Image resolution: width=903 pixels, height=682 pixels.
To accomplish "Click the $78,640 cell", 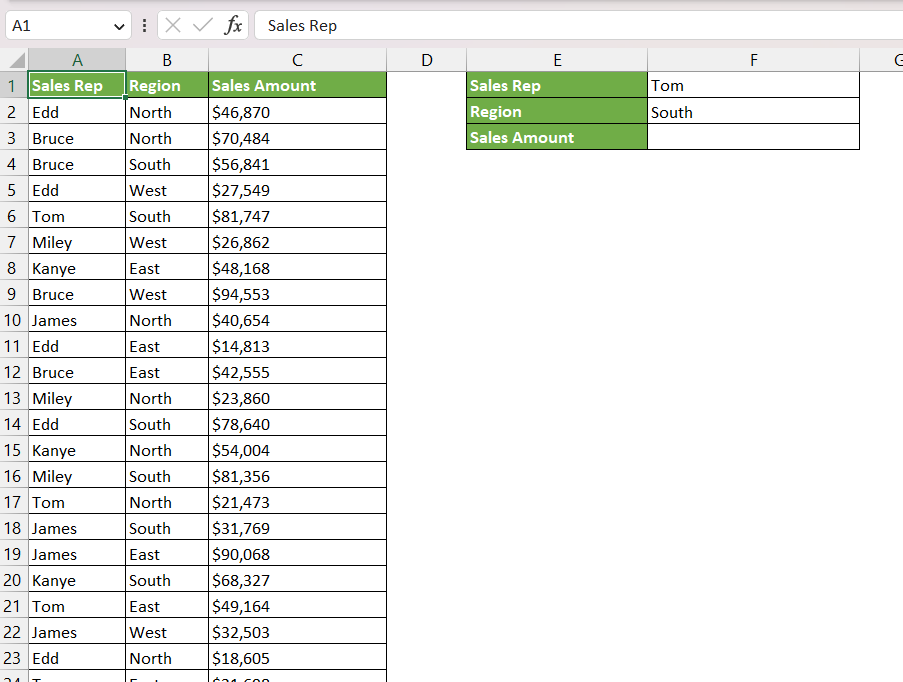I will [x=297, y=424].
